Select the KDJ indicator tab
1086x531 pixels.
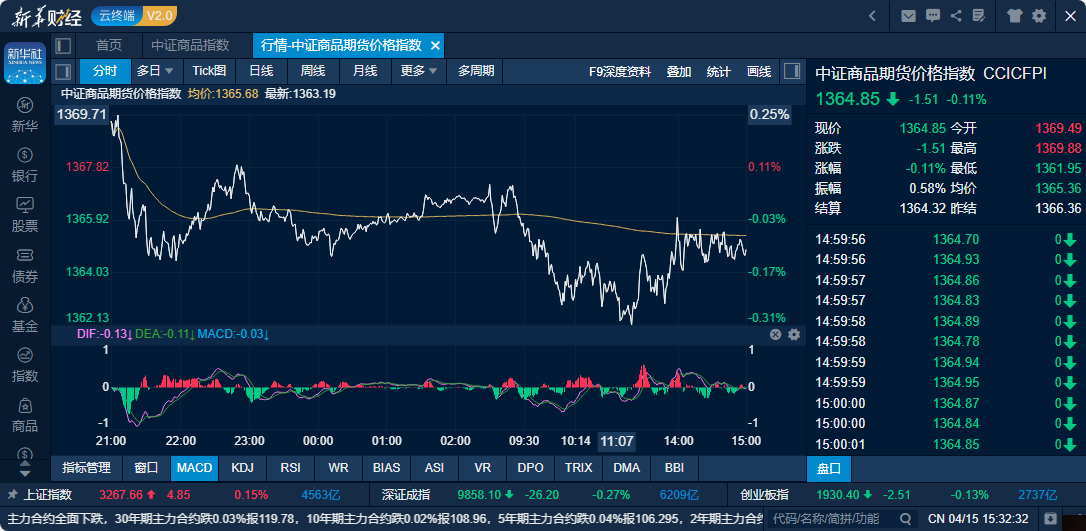(x=242, y=467)
